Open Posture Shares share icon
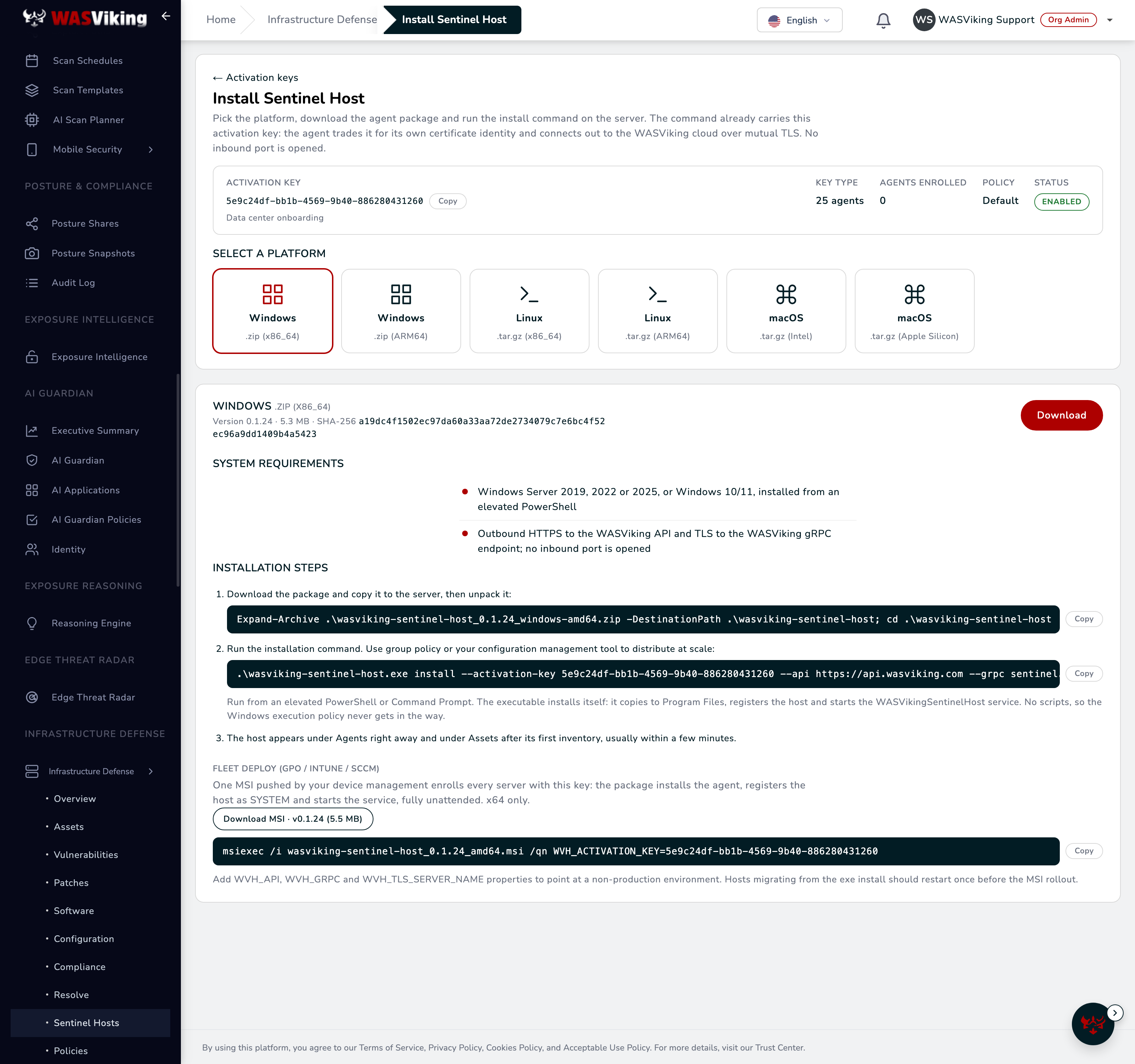 coord(32,224)
